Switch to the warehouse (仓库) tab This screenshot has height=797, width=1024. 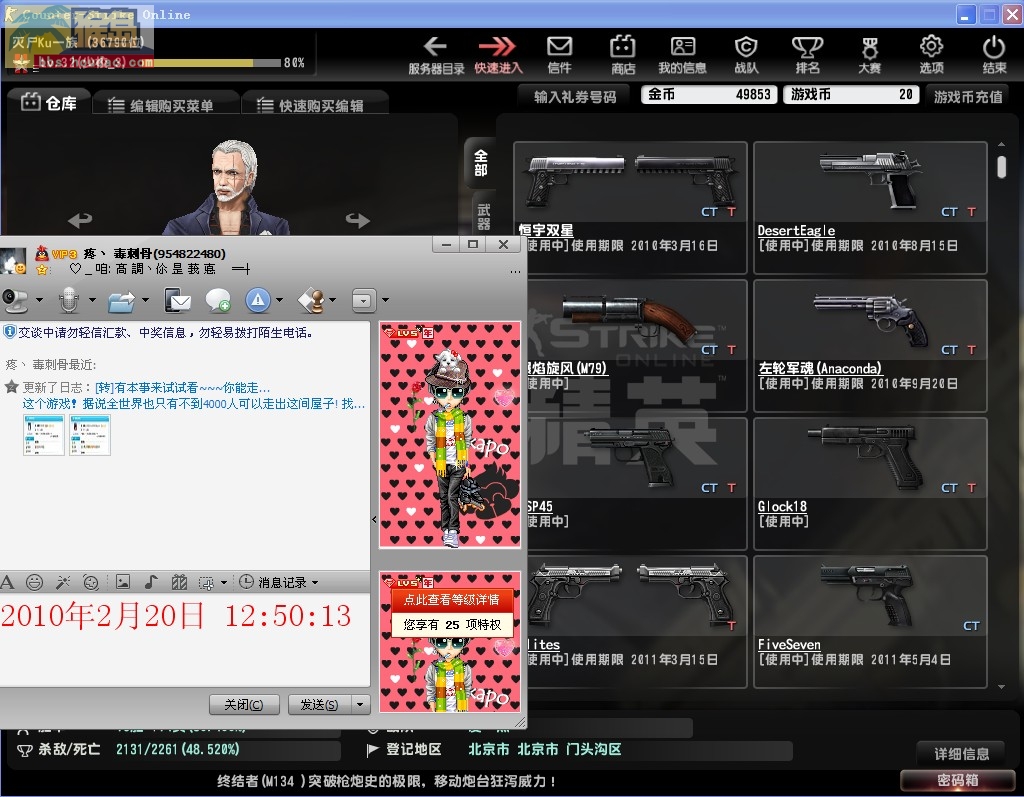pos(50,103)
